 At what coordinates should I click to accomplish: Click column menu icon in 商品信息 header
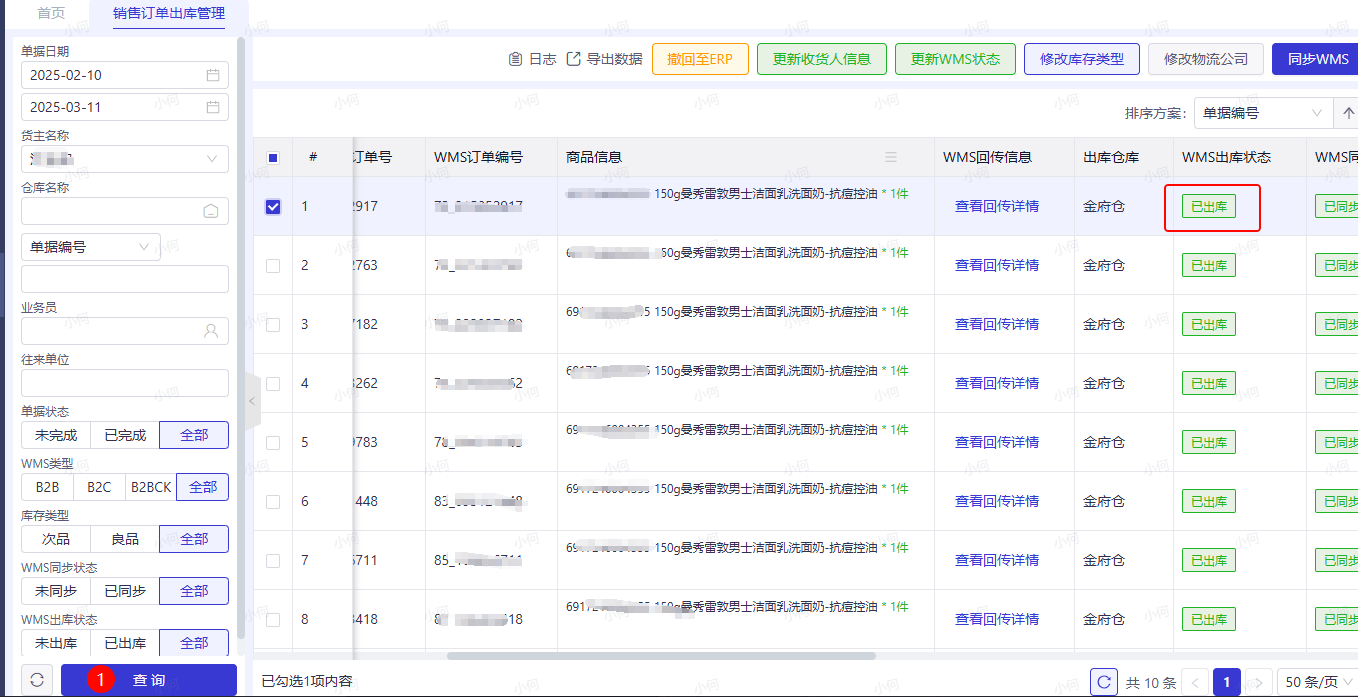[x=891, y=157]
